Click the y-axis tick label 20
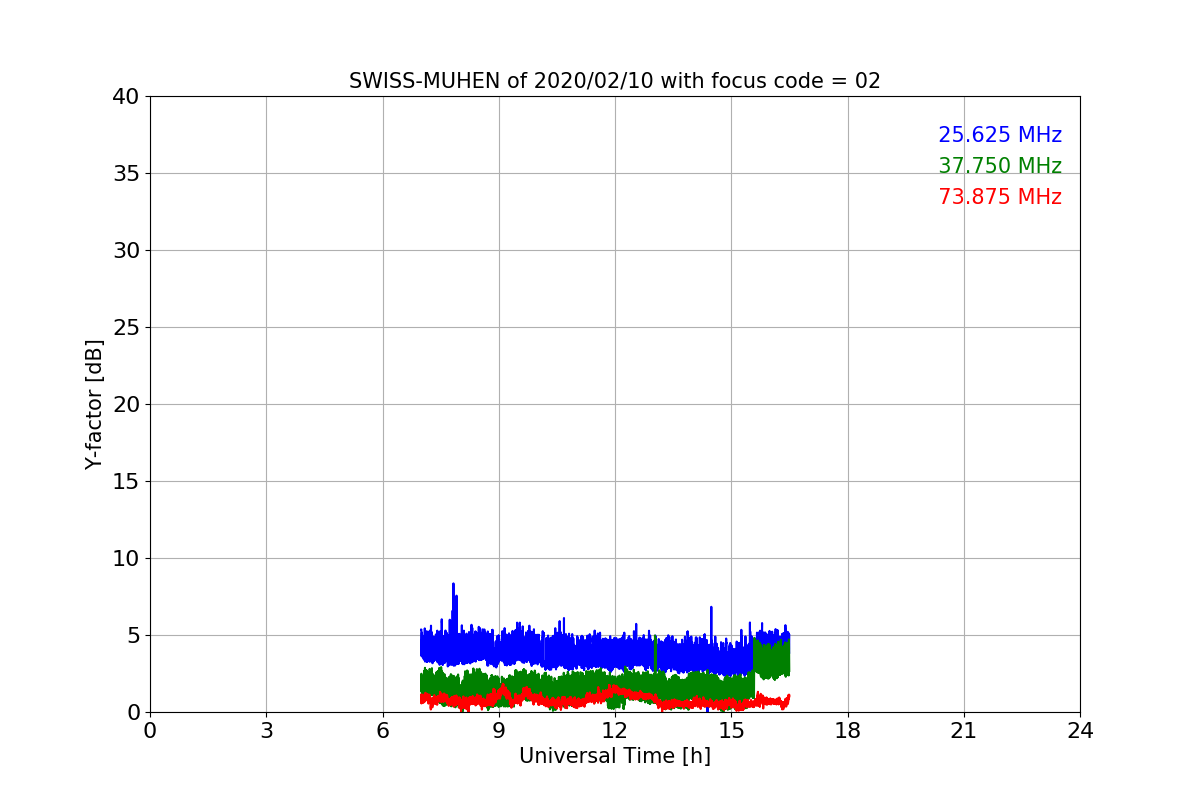The image size is (1200, 800). 126,405
